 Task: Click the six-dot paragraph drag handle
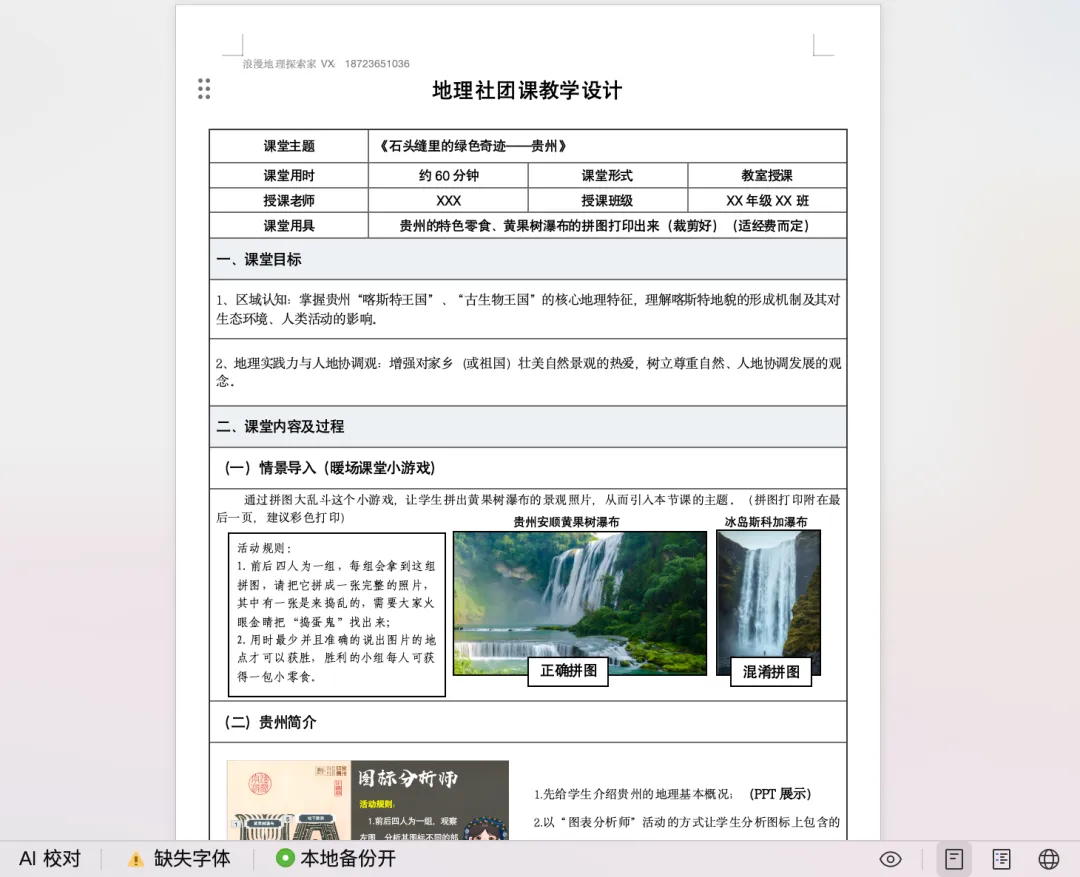(x=204, y=89)
